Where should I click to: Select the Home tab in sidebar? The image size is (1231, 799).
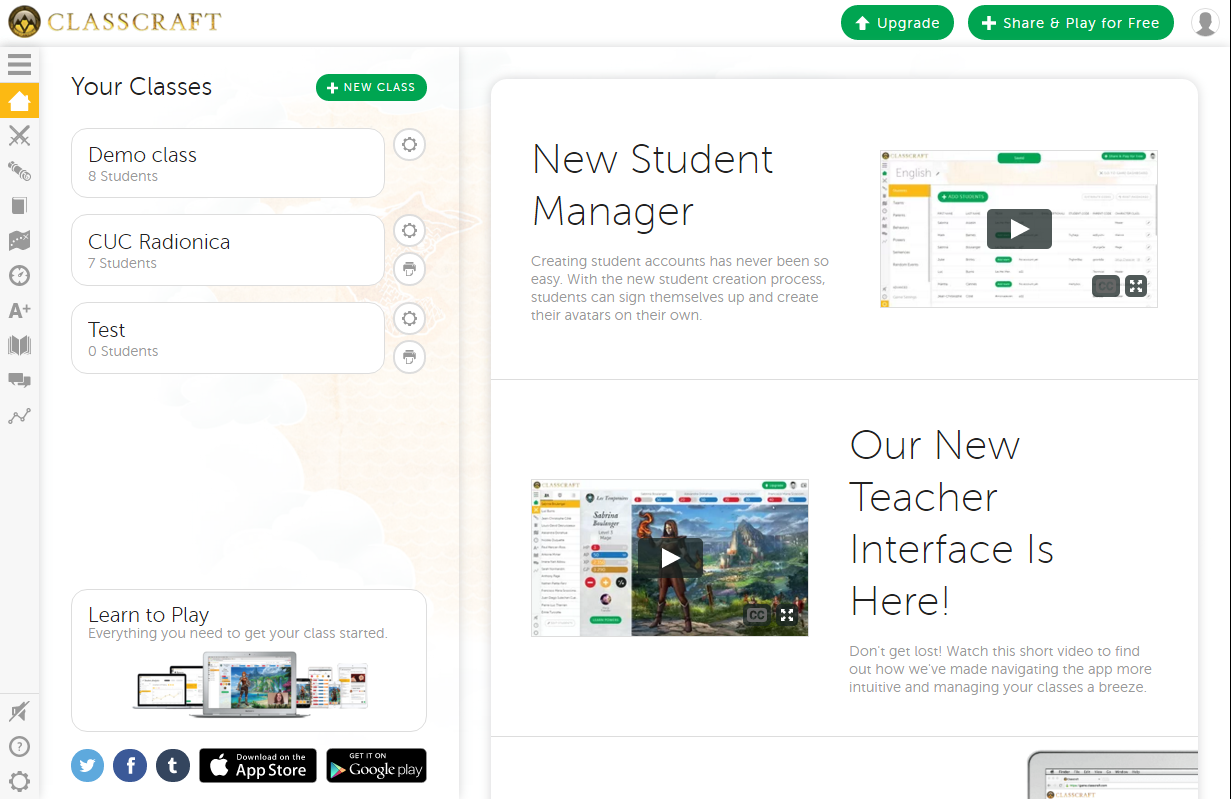click(x=19, y=101)
